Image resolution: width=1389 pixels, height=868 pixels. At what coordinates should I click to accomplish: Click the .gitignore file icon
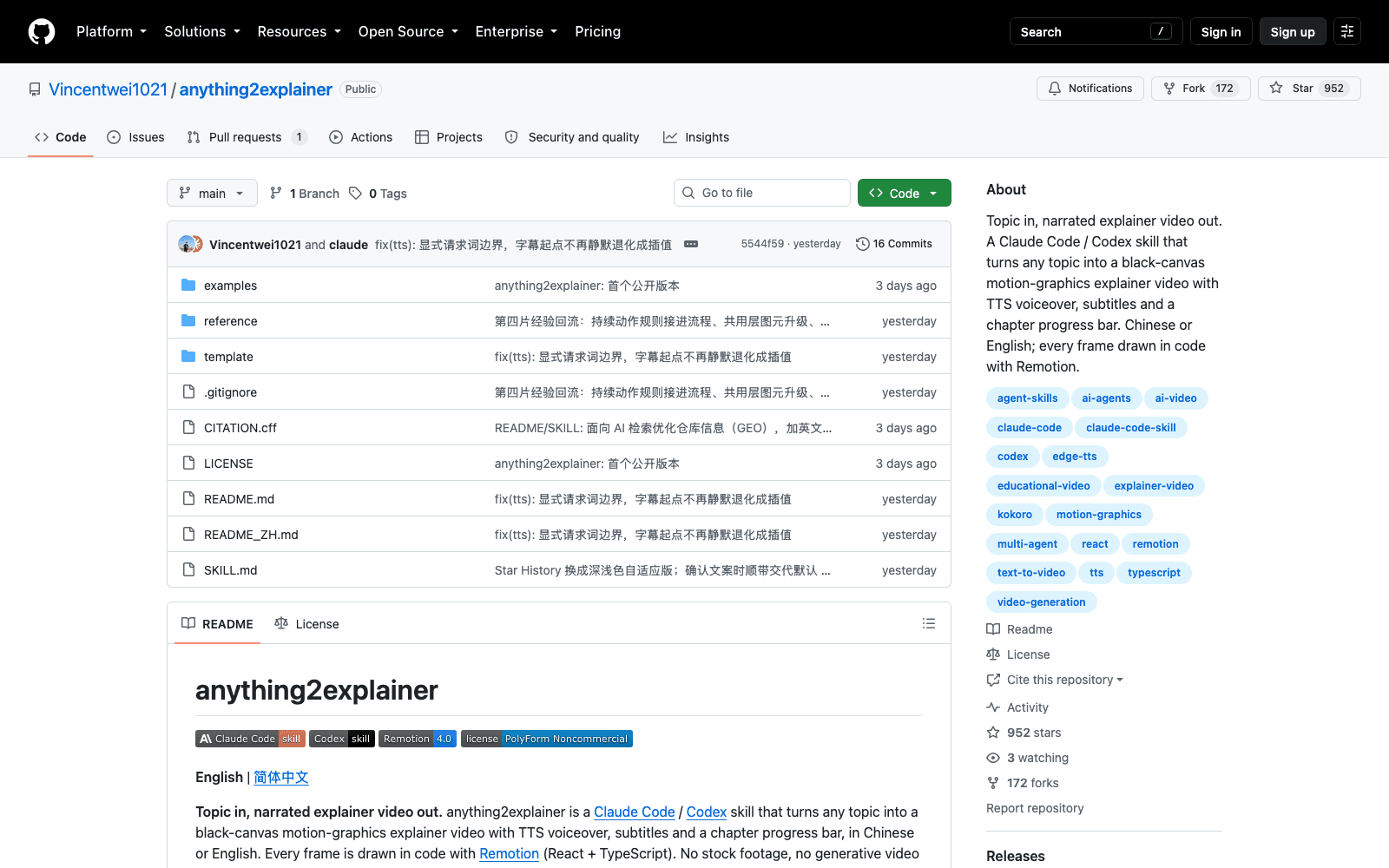188,391
